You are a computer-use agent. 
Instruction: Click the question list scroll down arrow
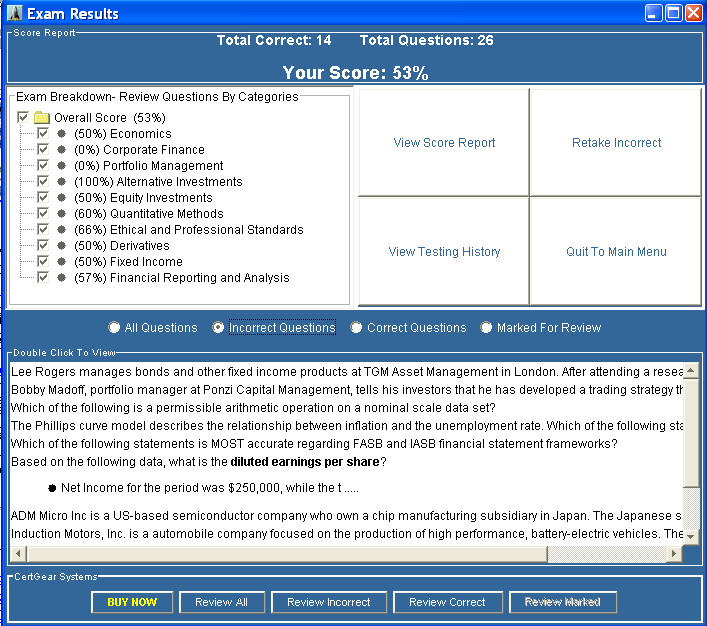[x=691, y=536]
